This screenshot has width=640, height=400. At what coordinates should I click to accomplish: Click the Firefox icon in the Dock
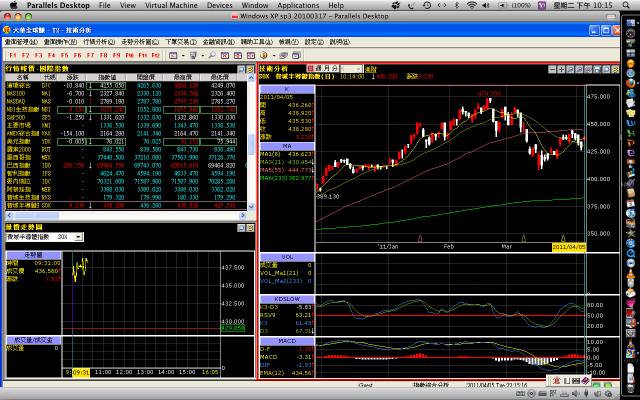pyautogui.click(x=631, y=83)
